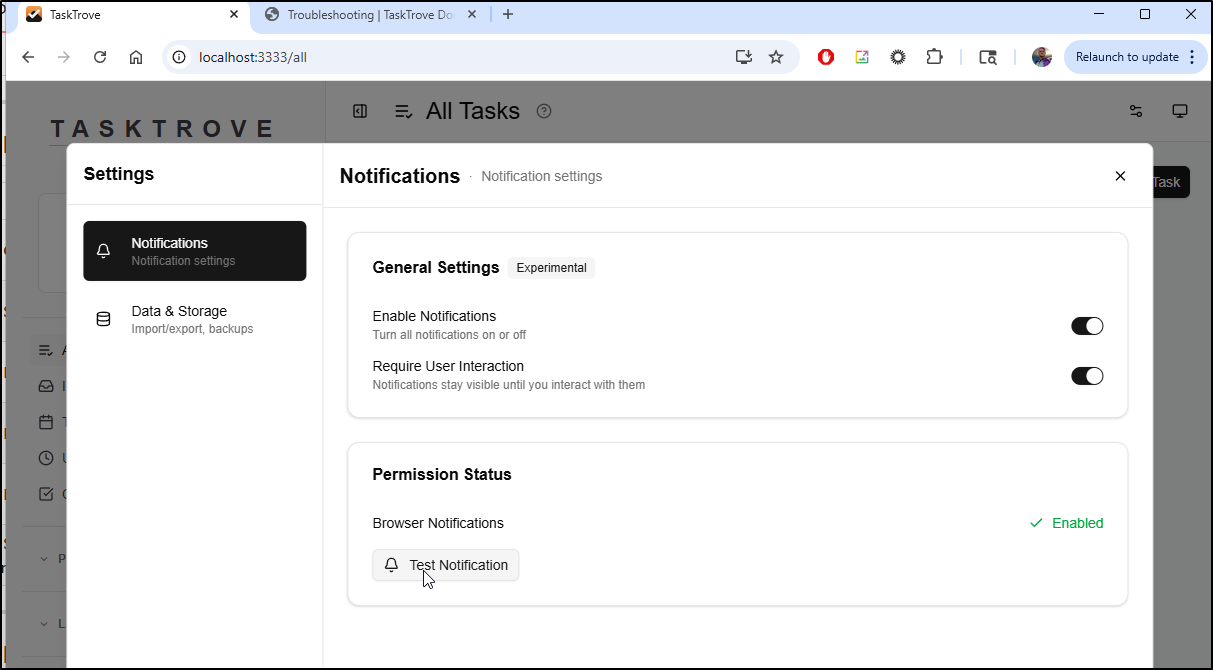The image size is (1213, 670).
Task: Switch to the TaskTrove browser tab
Action: [133, 15]
